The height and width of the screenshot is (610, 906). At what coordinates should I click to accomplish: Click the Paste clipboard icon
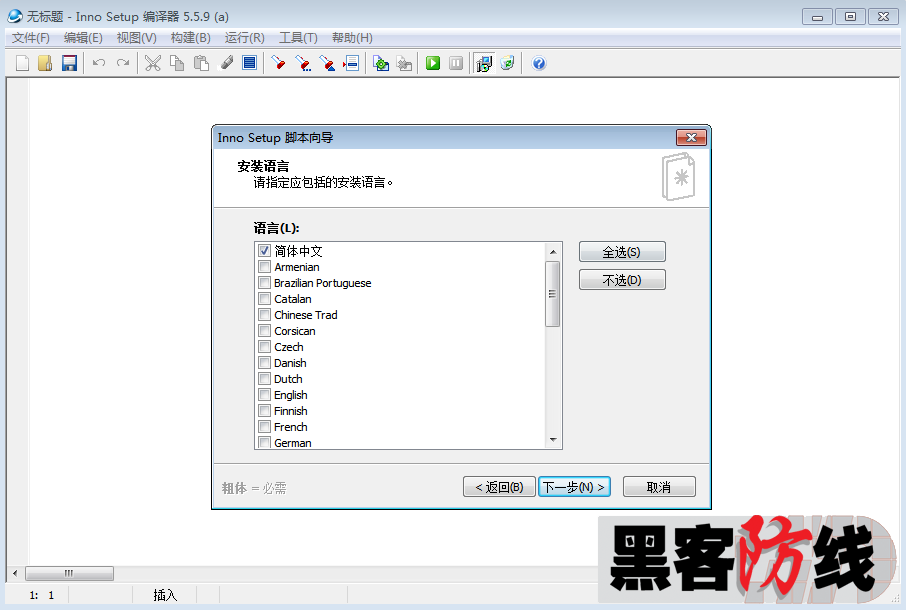coord(201,63)
